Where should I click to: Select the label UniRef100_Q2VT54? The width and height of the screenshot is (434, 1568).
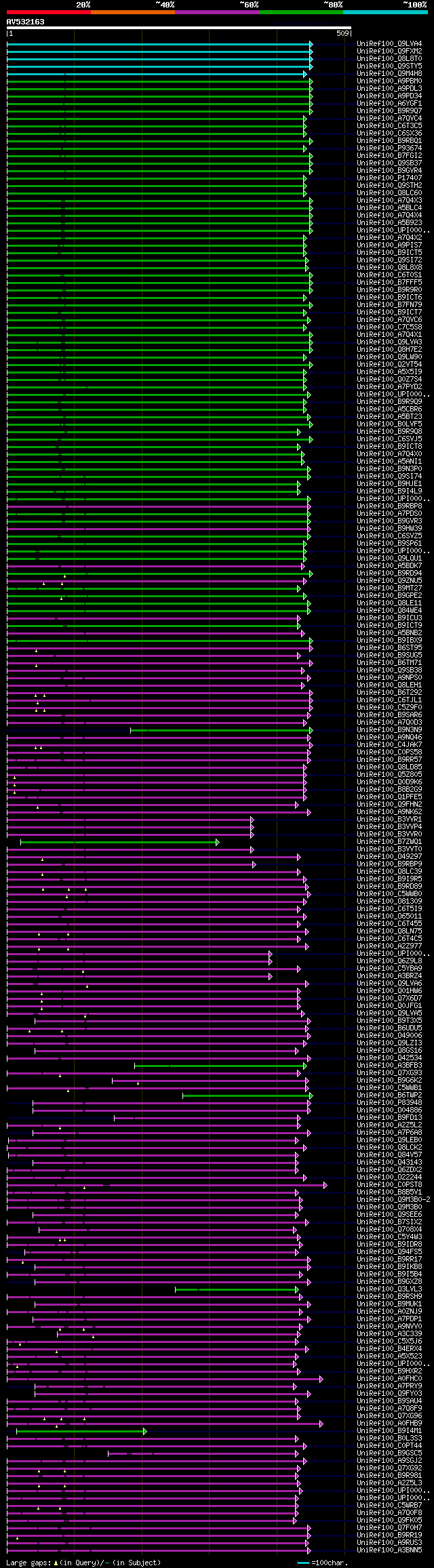(x=389, y=365)
